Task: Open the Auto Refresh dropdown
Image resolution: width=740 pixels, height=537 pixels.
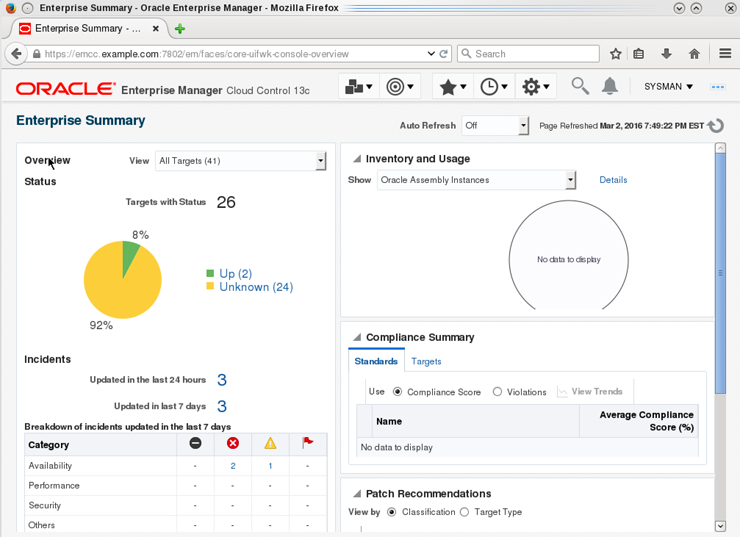Action: click(495, 126)
